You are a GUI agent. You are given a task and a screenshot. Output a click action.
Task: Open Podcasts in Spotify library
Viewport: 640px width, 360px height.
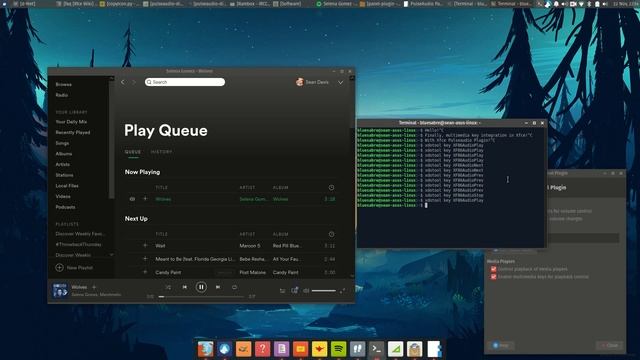[65, 207]
